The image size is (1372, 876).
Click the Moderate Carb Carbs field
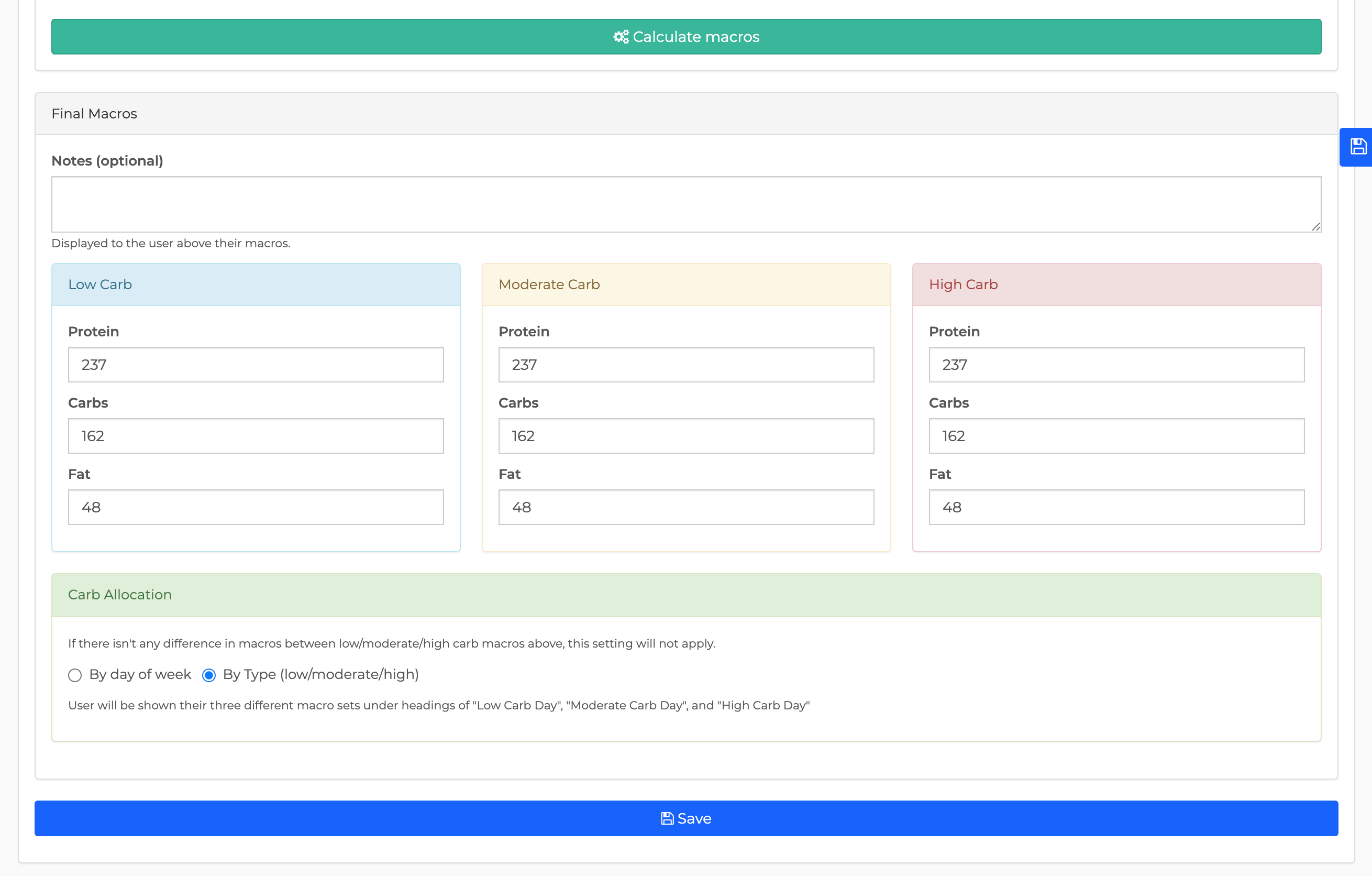tap(686, 436)
